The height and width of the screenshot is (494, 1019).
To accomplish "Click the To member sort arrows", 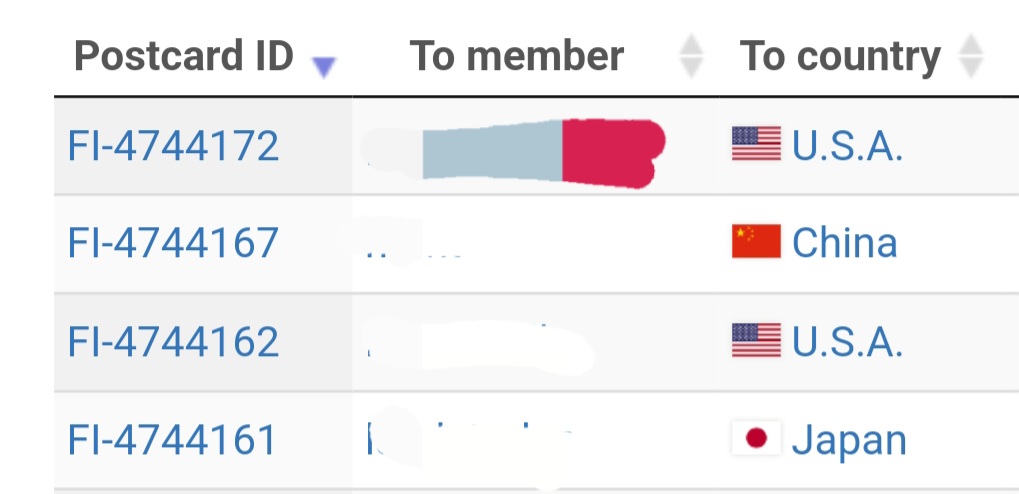I will point(691,57).
